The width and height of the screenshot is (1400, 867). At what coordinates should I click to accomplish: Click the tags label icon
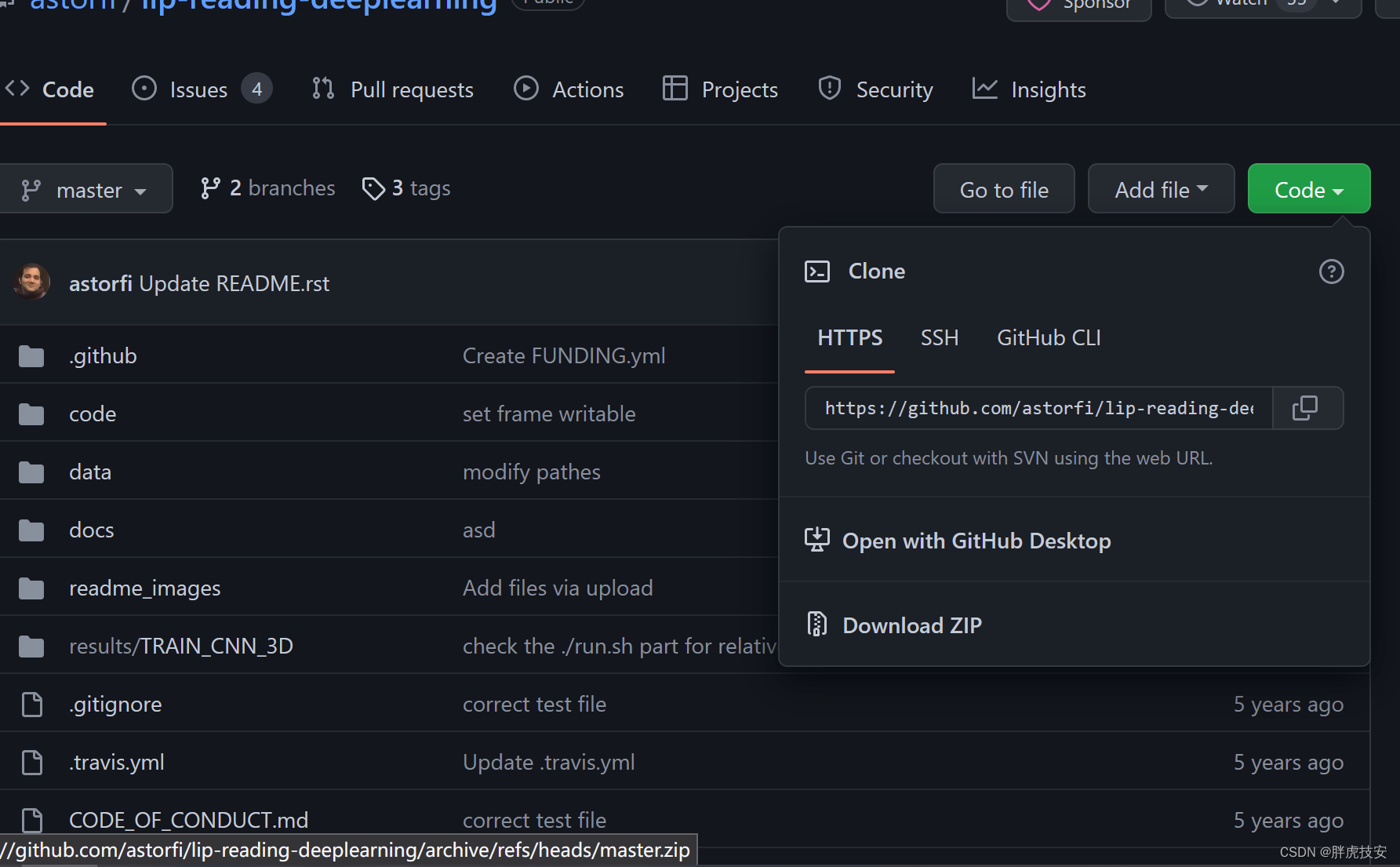click(x=373, y=188)
